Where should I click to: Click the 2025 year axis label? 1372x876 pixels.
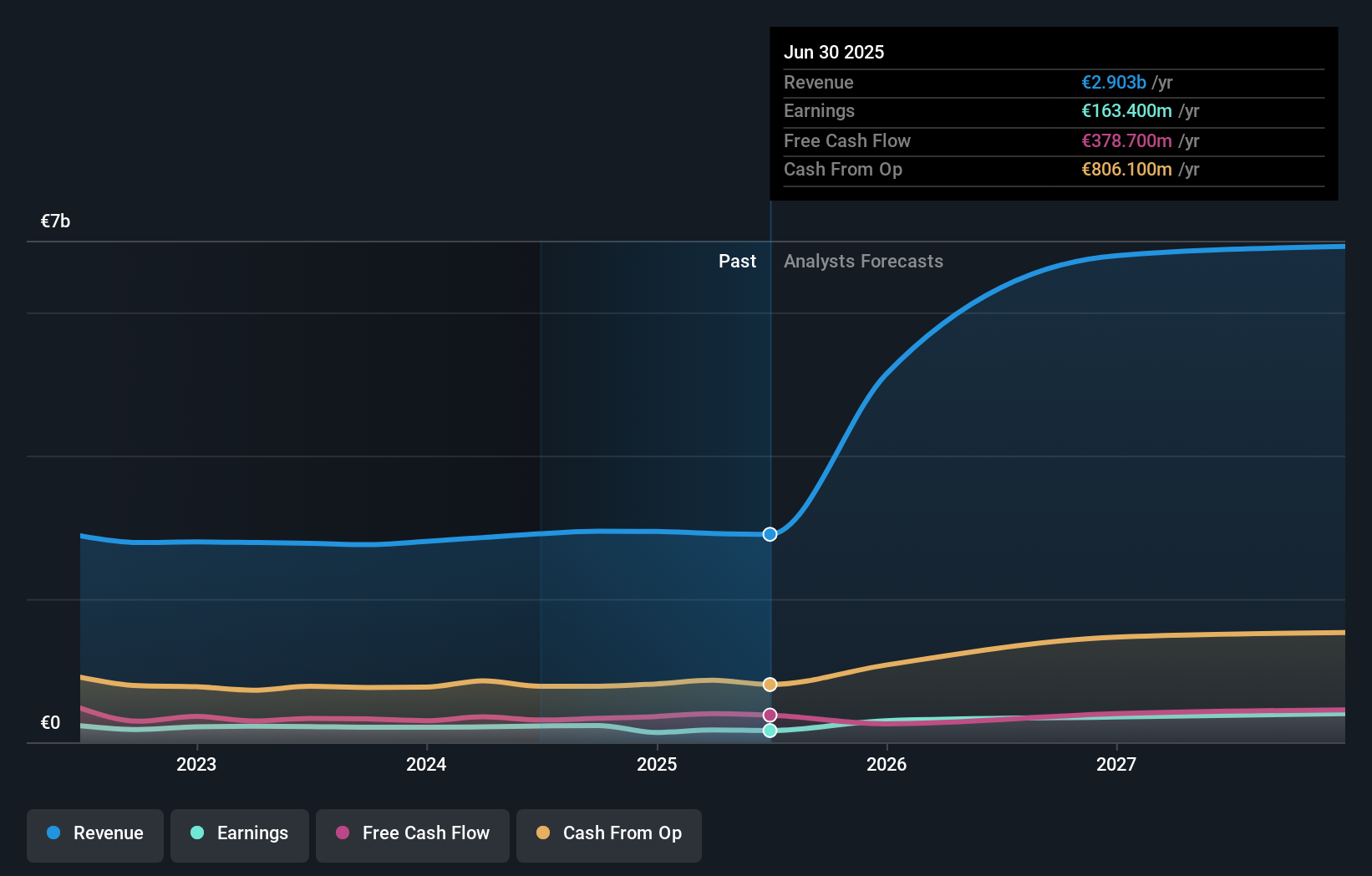pyautogui.click(x=657, y=764)
